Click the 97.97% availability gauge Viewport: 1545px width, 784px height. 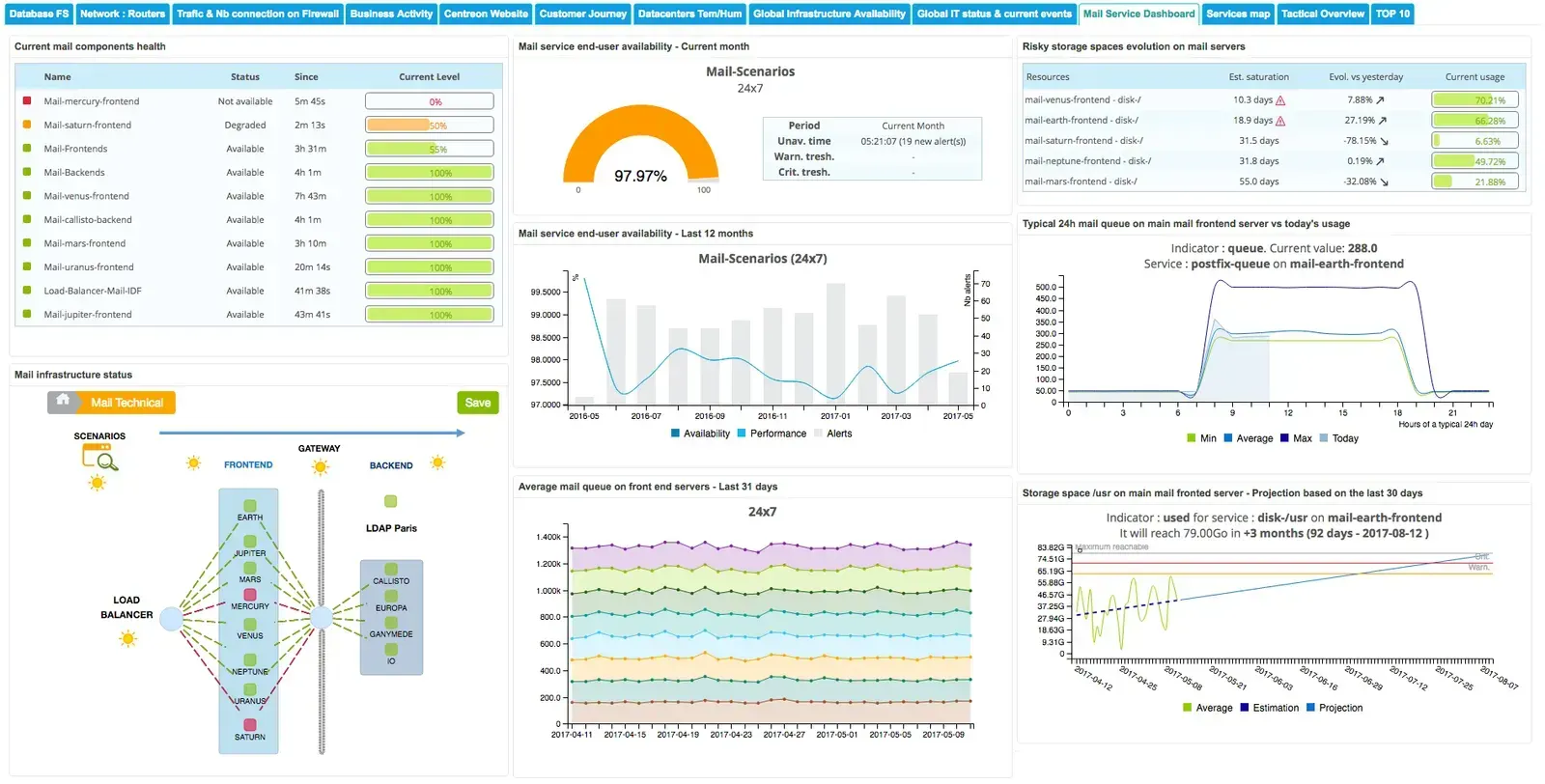pos(641,145)
